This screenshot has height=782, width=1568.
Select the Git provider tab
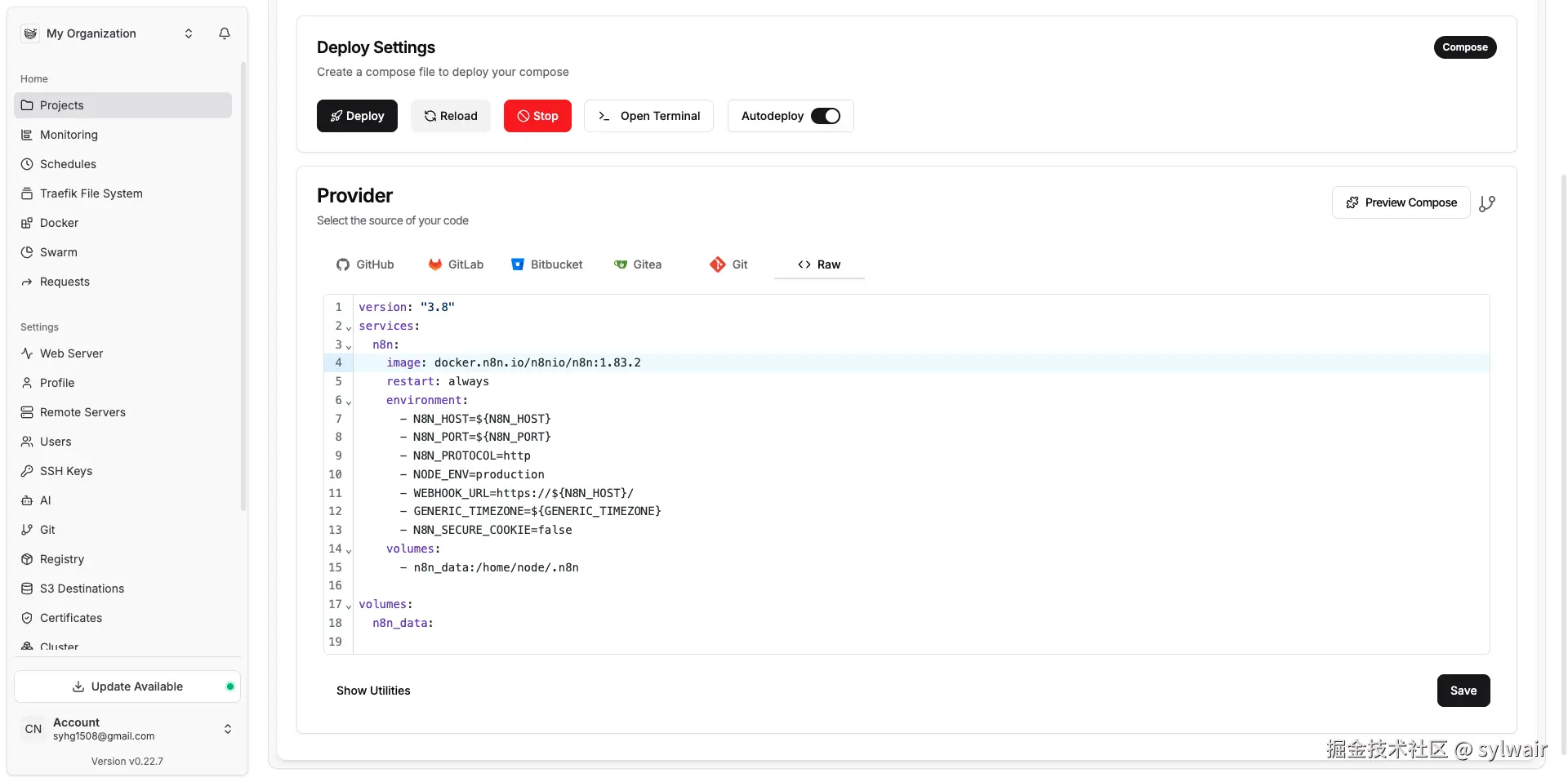click(728, 264)
